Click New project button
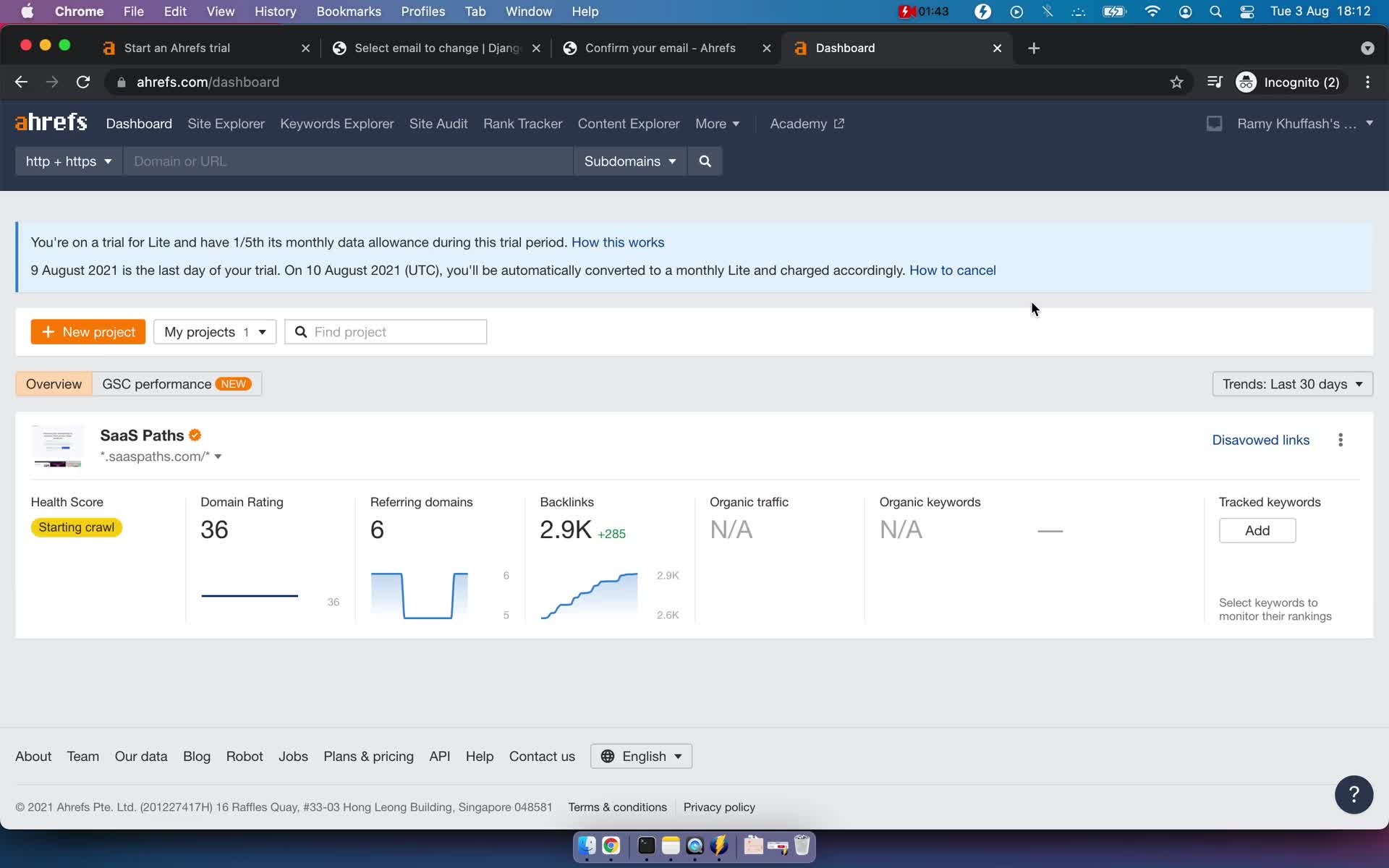Image resolution: width=1389 pixels, height=868 pixels. 87,331
